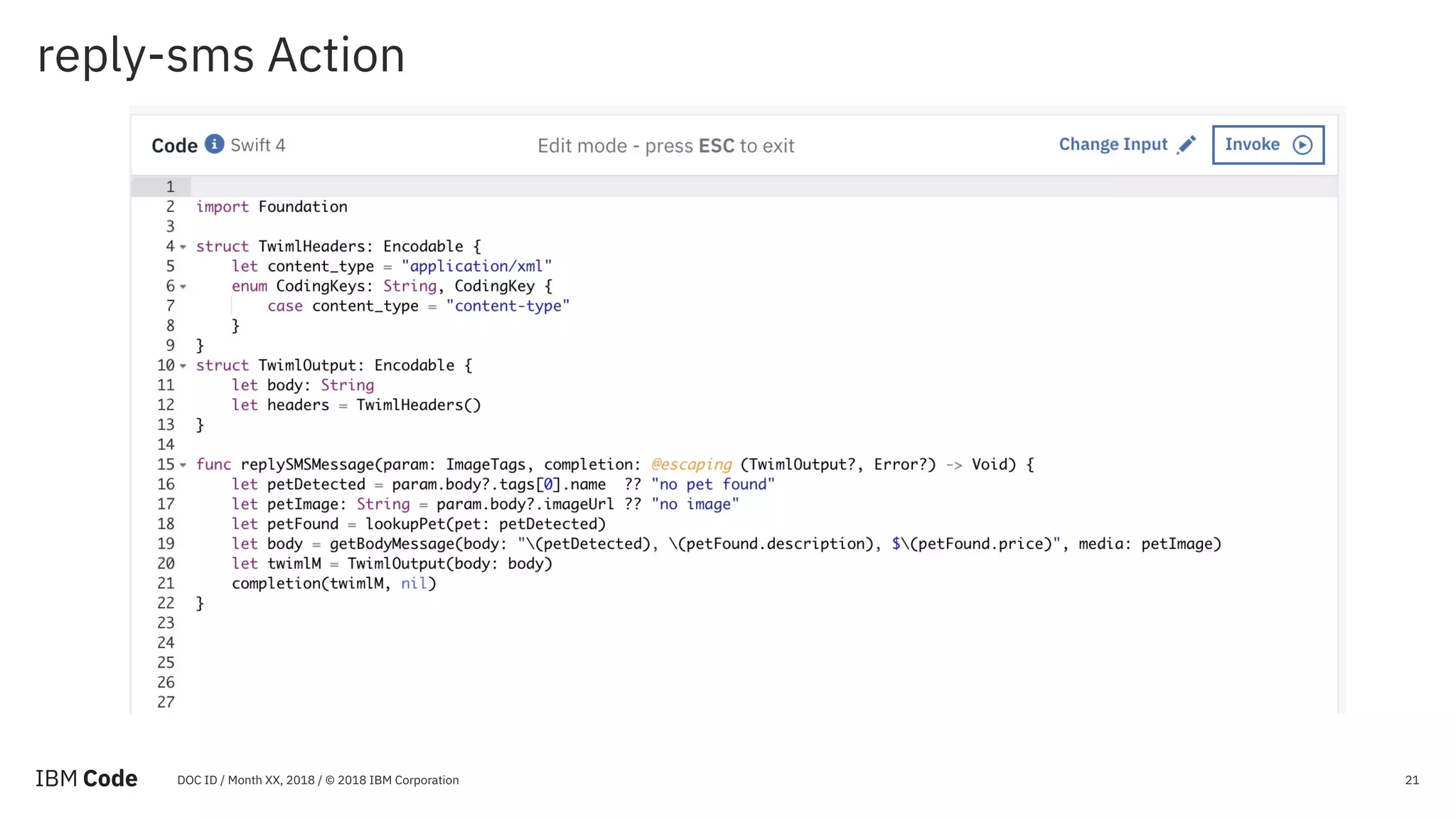Collapse the TwimlOutput struct at line 10
The image size is (1456, 819).
(183, 366)
